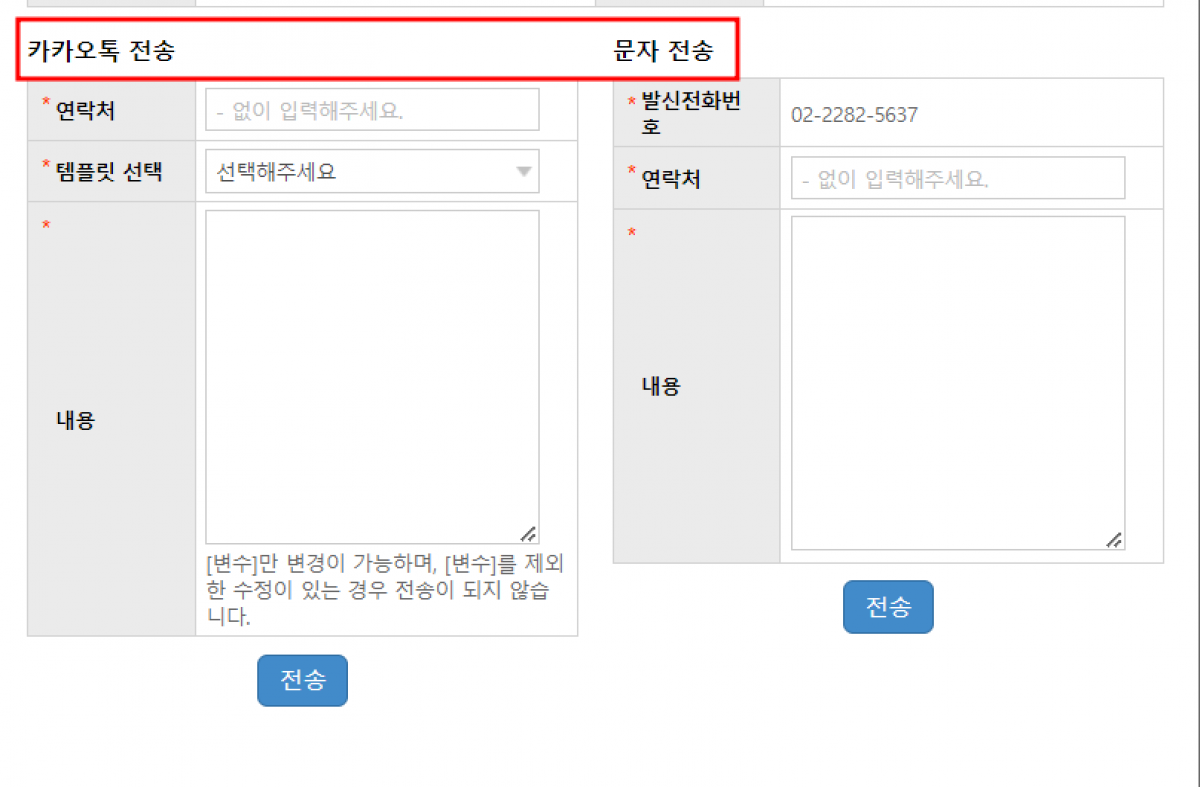Grab the 카카오톡 내용 textarea resize handle
The image size is (1200, 787).
coord(529,534)
